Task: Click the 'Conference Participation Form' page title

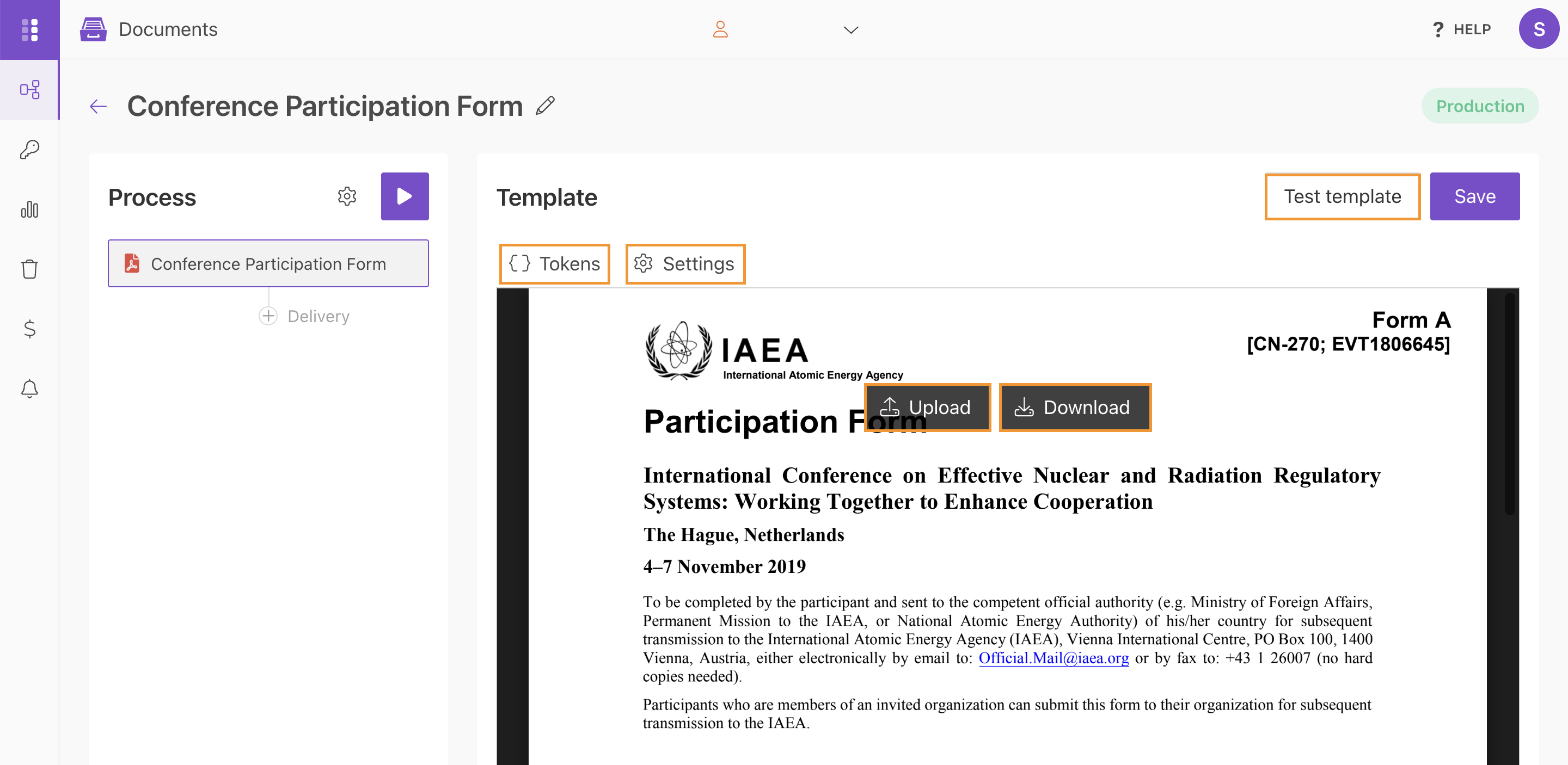Action: pos(325,107)
